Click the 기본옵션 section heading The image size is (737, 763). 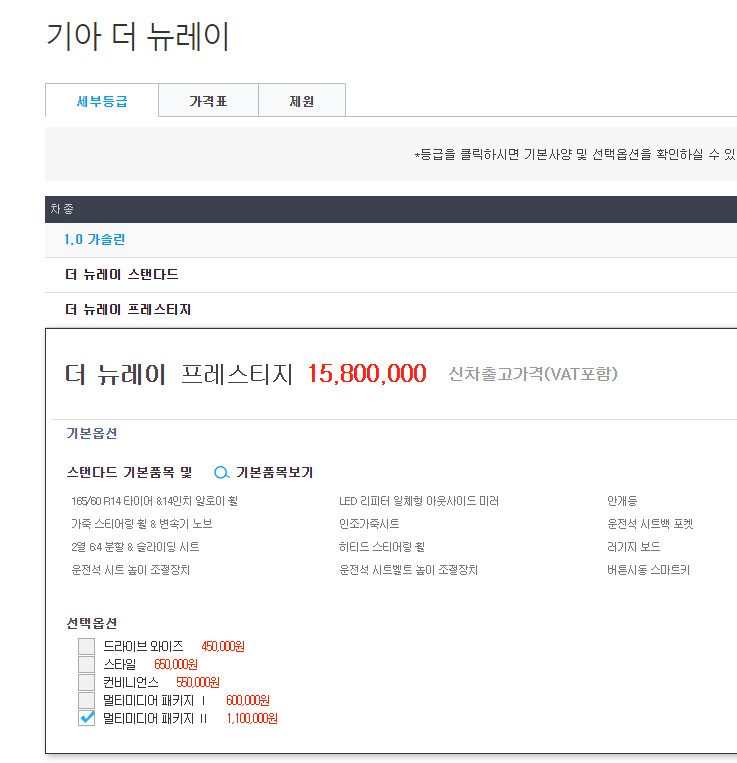(92, 433)
